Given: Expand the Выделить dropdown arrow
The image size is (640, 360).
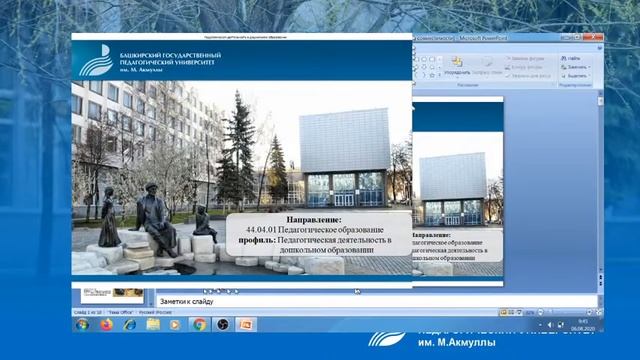Looking at the screenshot, I should (x=590, y=76).
